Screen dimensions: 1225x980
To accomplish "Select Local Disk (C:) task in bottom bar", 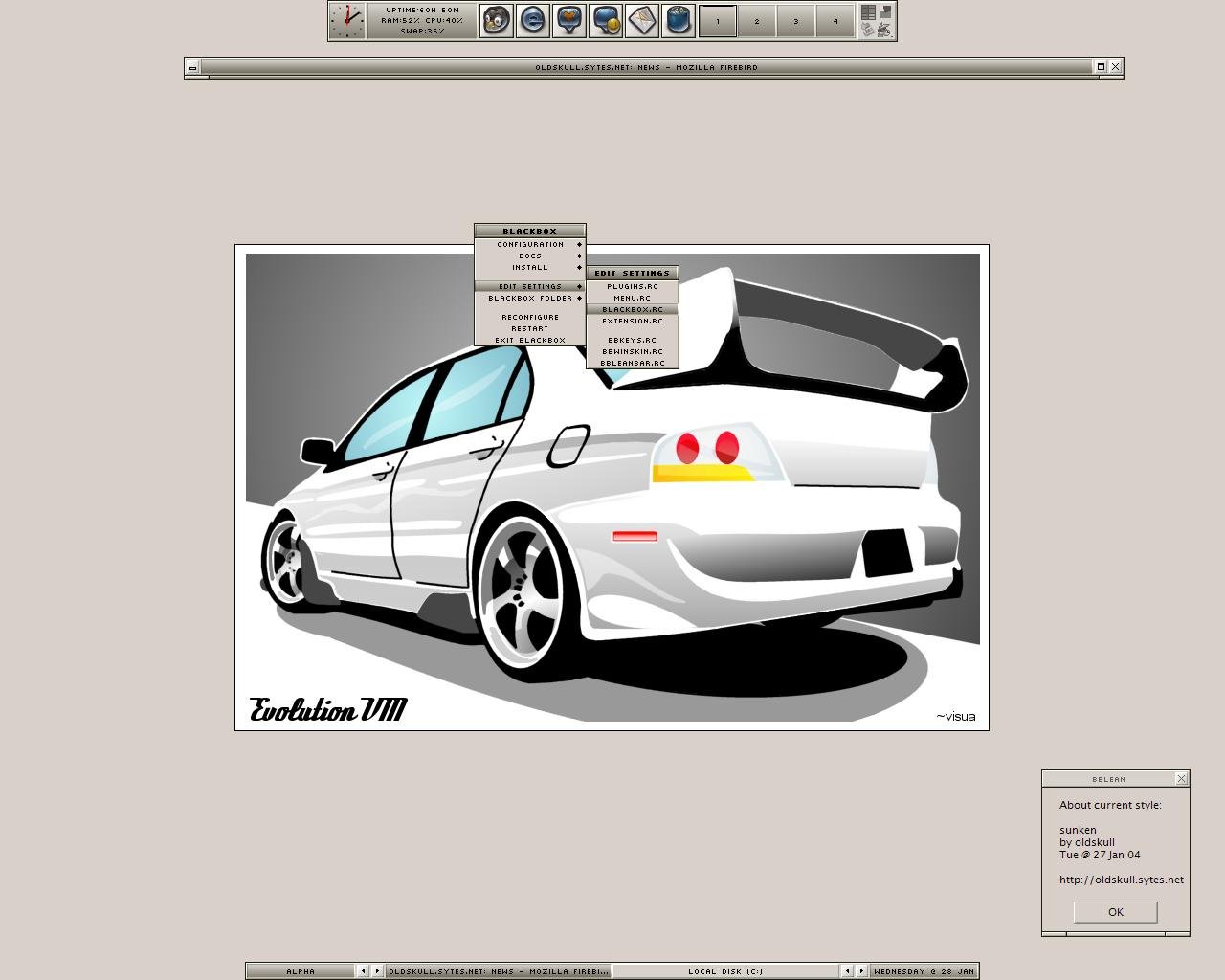I will point(726,971).
